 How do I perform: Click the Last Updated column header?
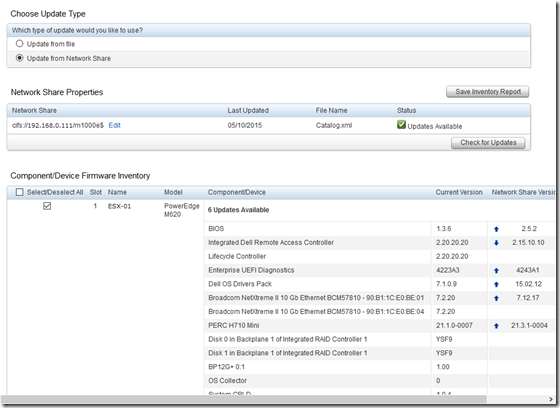[248, 110]
